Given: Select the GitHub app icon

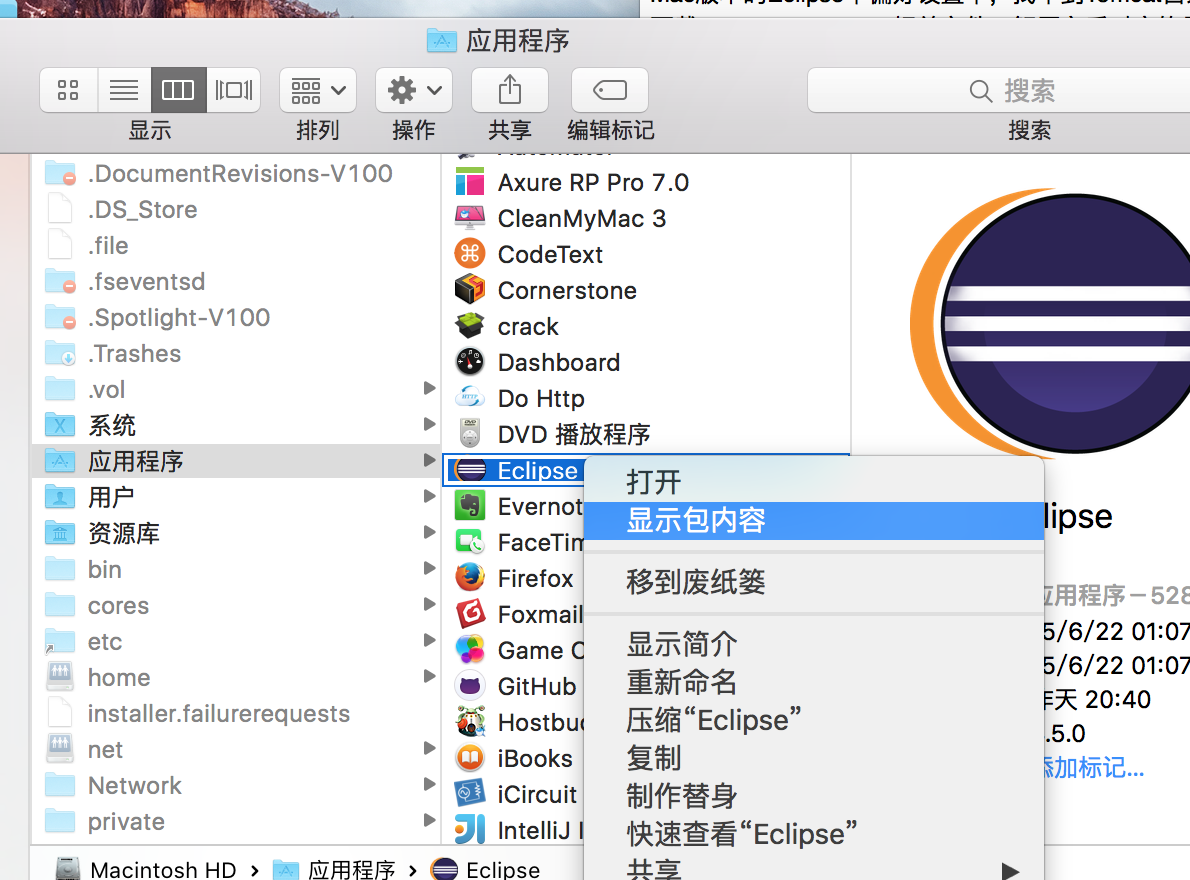Looking at the screenshot, I should click(x=470, y=686).
